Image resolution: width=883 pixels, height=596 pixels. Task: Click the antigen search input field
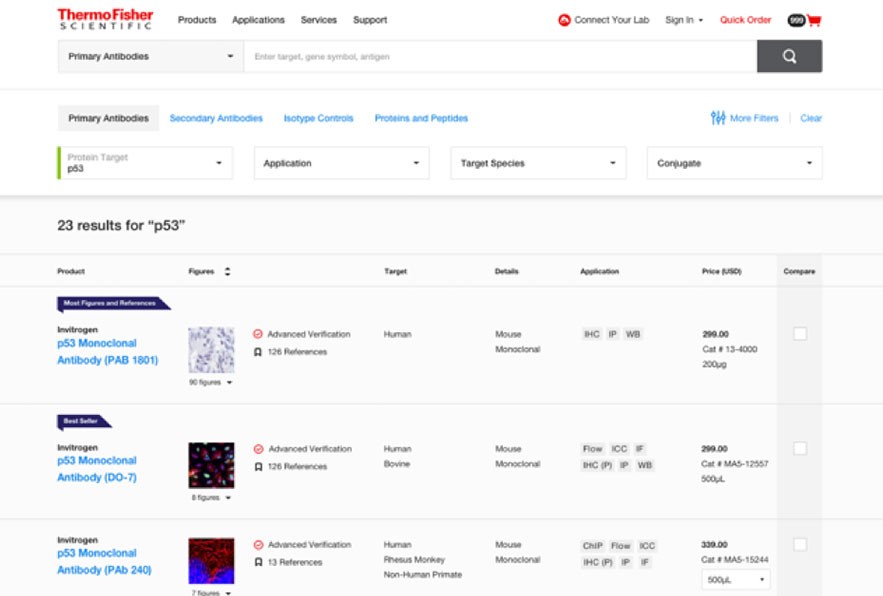pyautogui.click(x=500, y=56)
